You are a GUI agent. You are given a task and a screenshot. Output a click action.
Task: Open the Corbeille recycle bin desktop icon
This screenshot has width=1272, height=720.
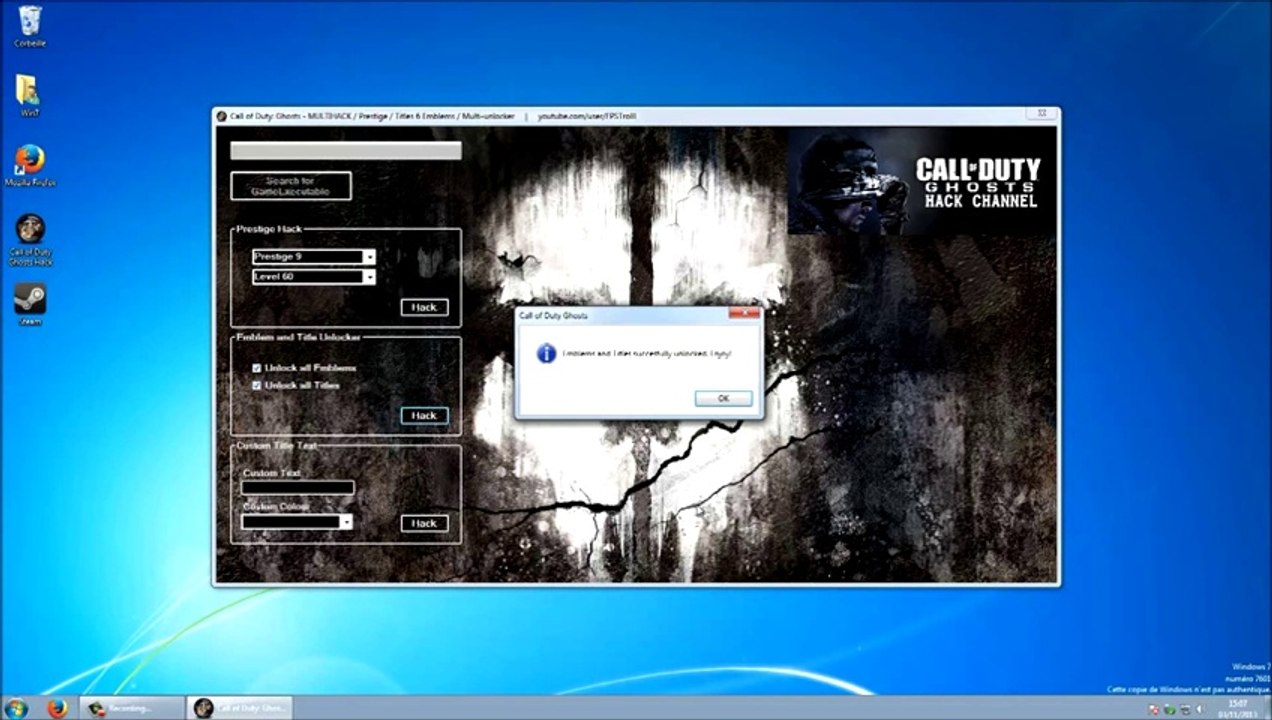pos(30,26)
